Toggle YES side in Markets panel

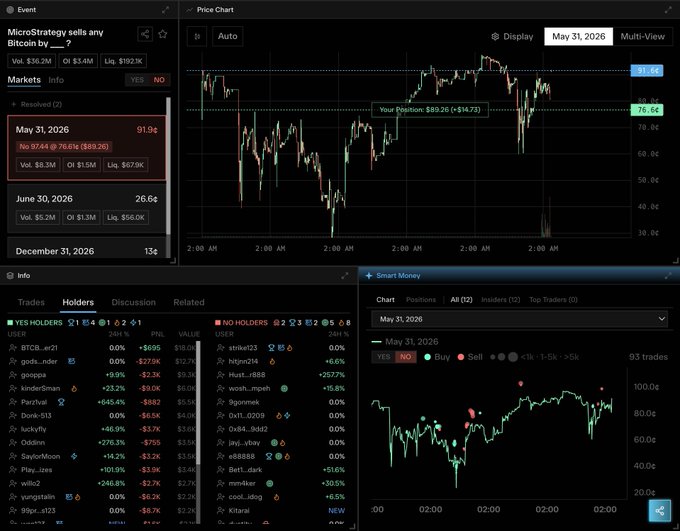137,80
